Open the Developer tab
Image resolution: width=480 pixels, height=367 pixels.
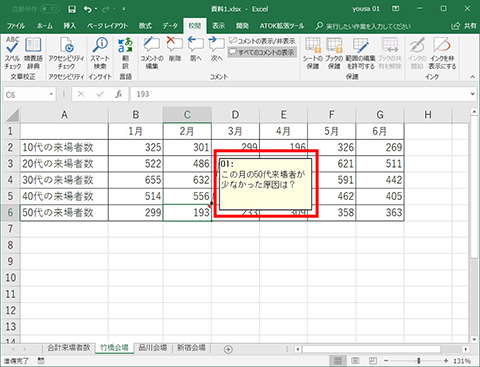[x=242, y=26]
